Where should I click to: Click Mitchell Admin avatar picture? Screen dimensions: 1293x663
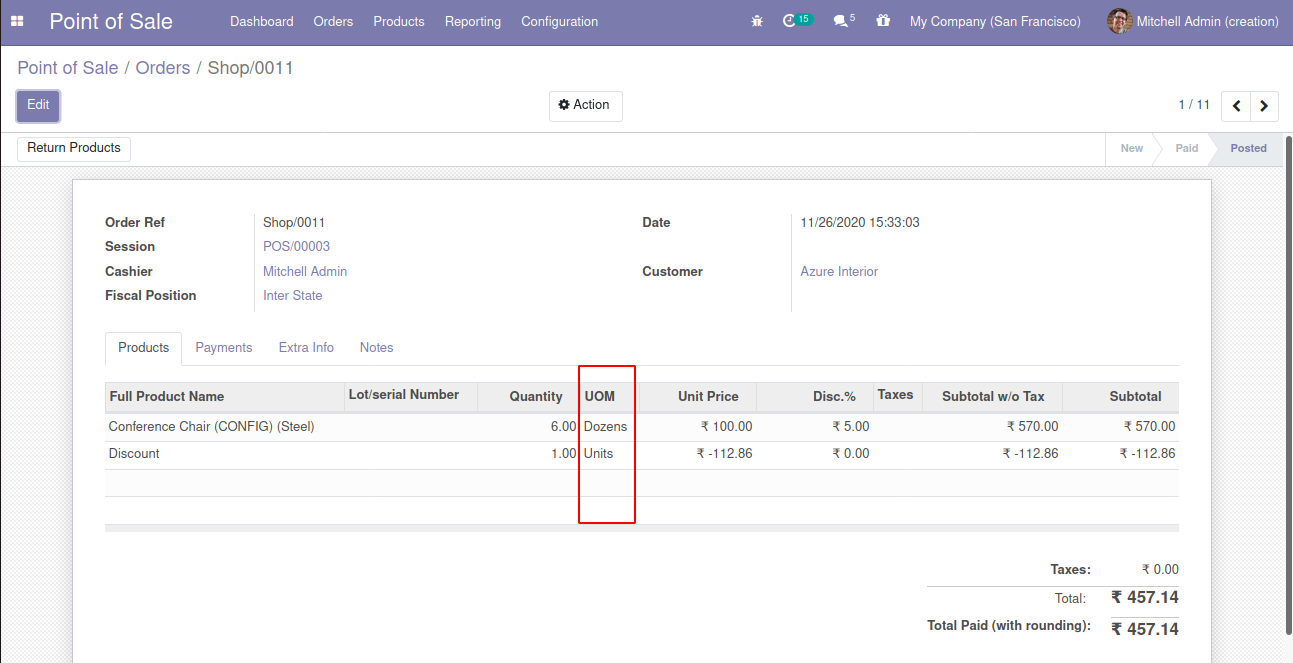click(x=1119, y=21)
